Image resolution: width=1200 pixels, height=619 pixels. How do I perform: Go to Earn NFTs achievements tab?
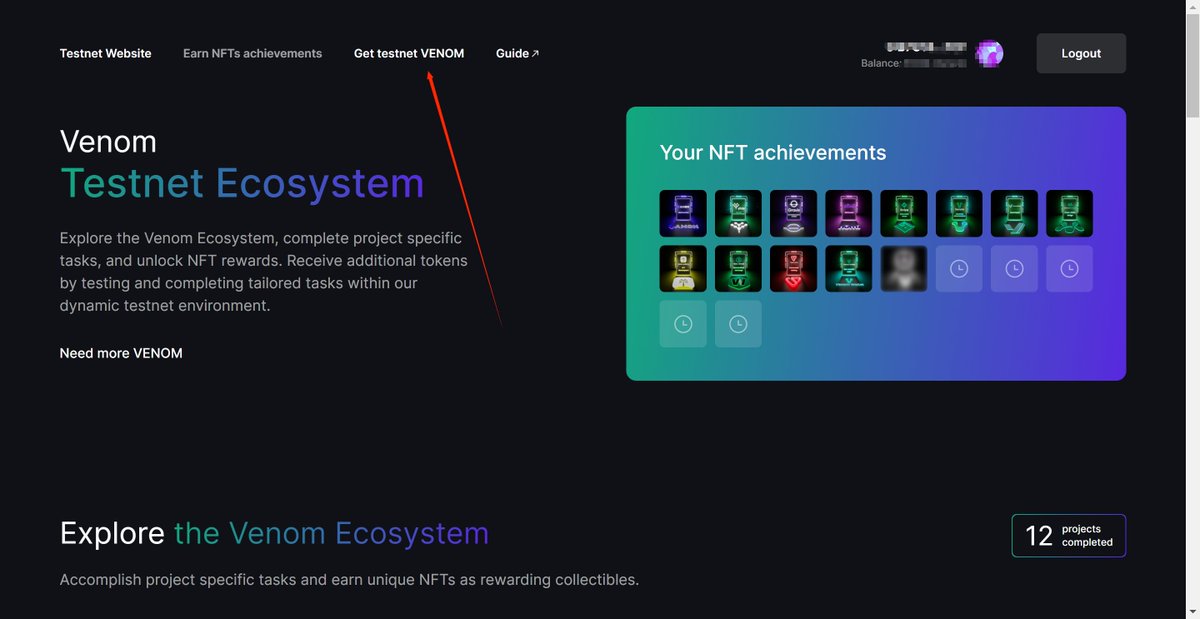pyautogui.click(x=252, y=53)
